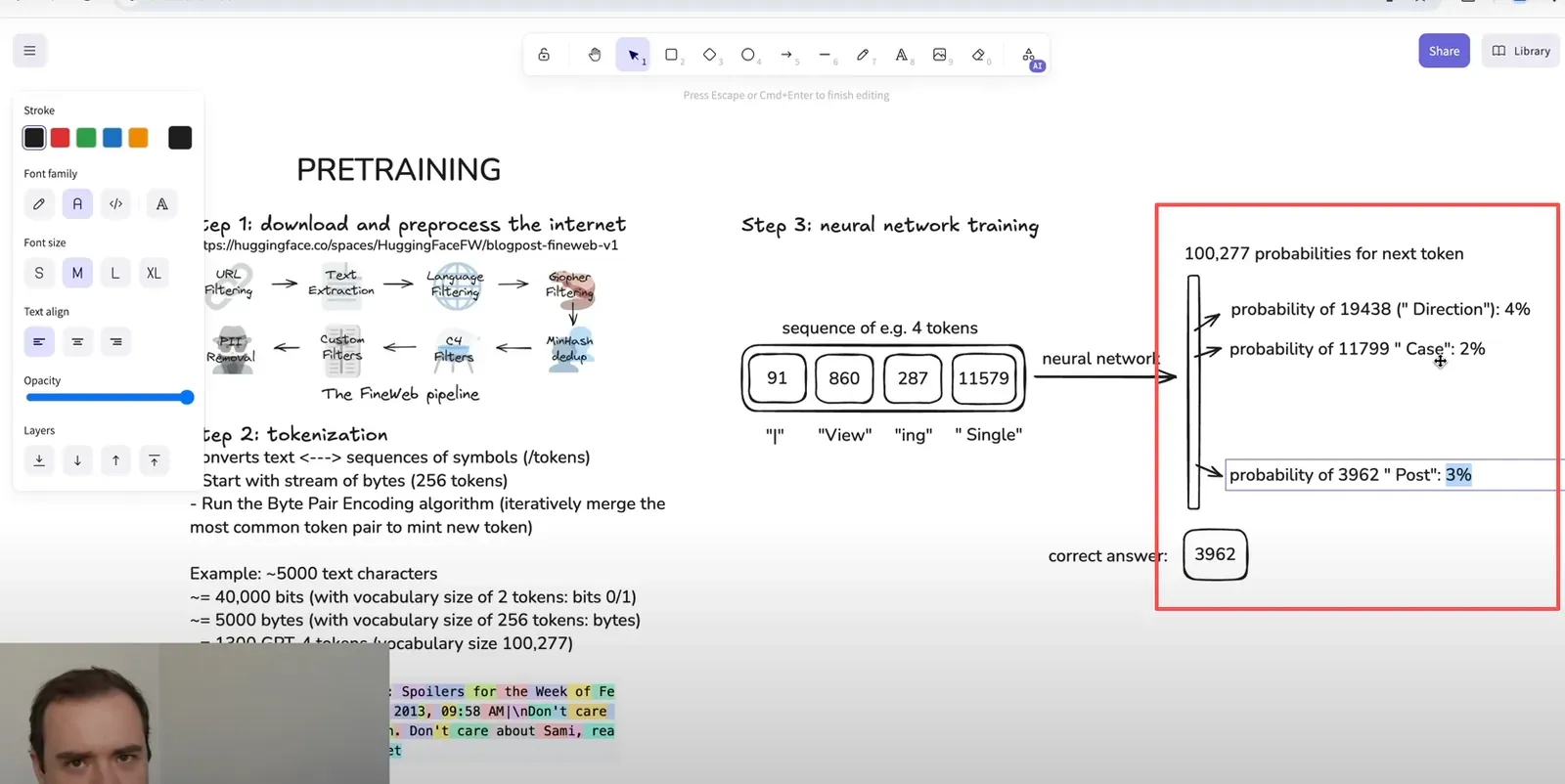Click the send to back layer icon

pos(39,460)
